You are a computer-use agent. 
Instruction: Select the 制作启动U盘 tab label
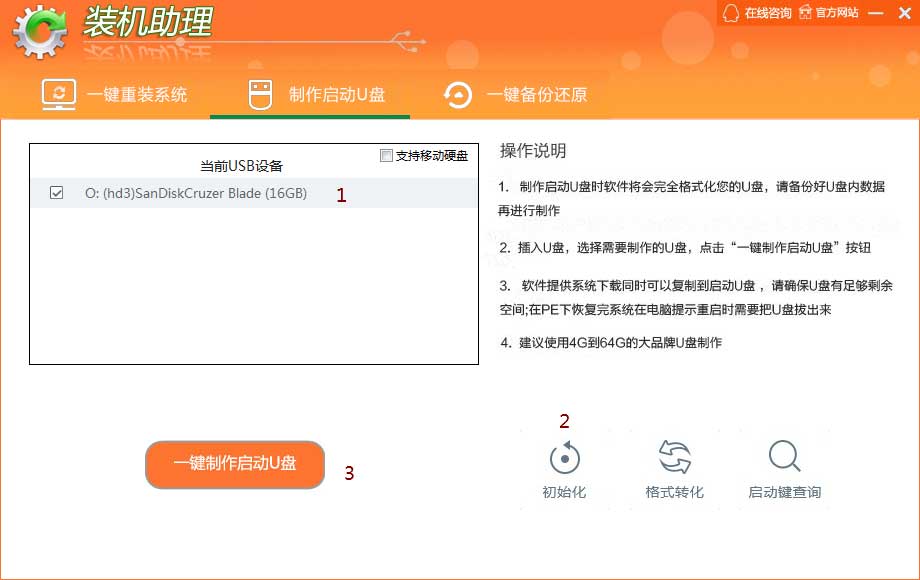click(337, 95)
